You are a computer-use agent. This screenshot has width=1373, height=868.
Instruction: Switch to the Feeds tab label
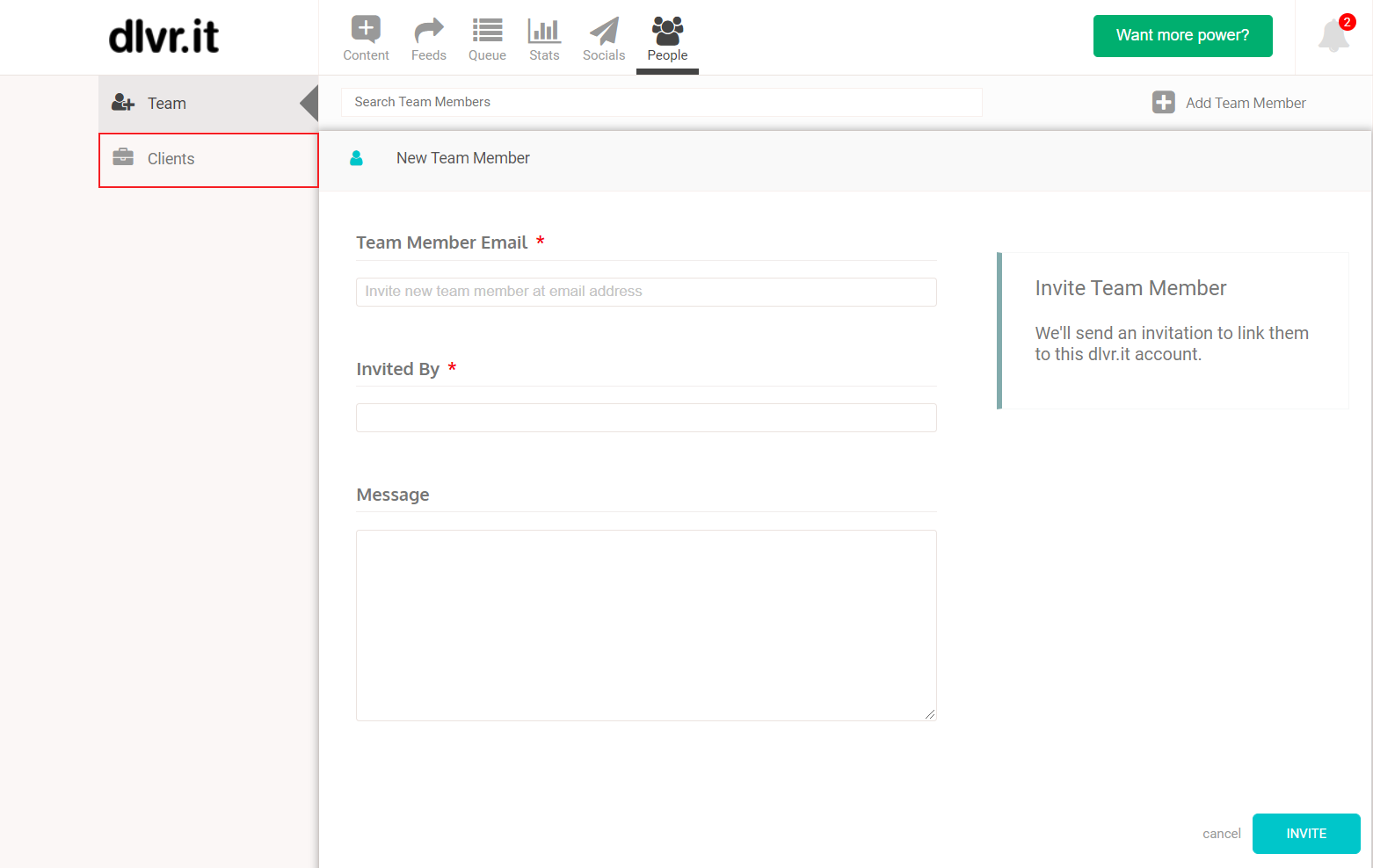[429, 55]
